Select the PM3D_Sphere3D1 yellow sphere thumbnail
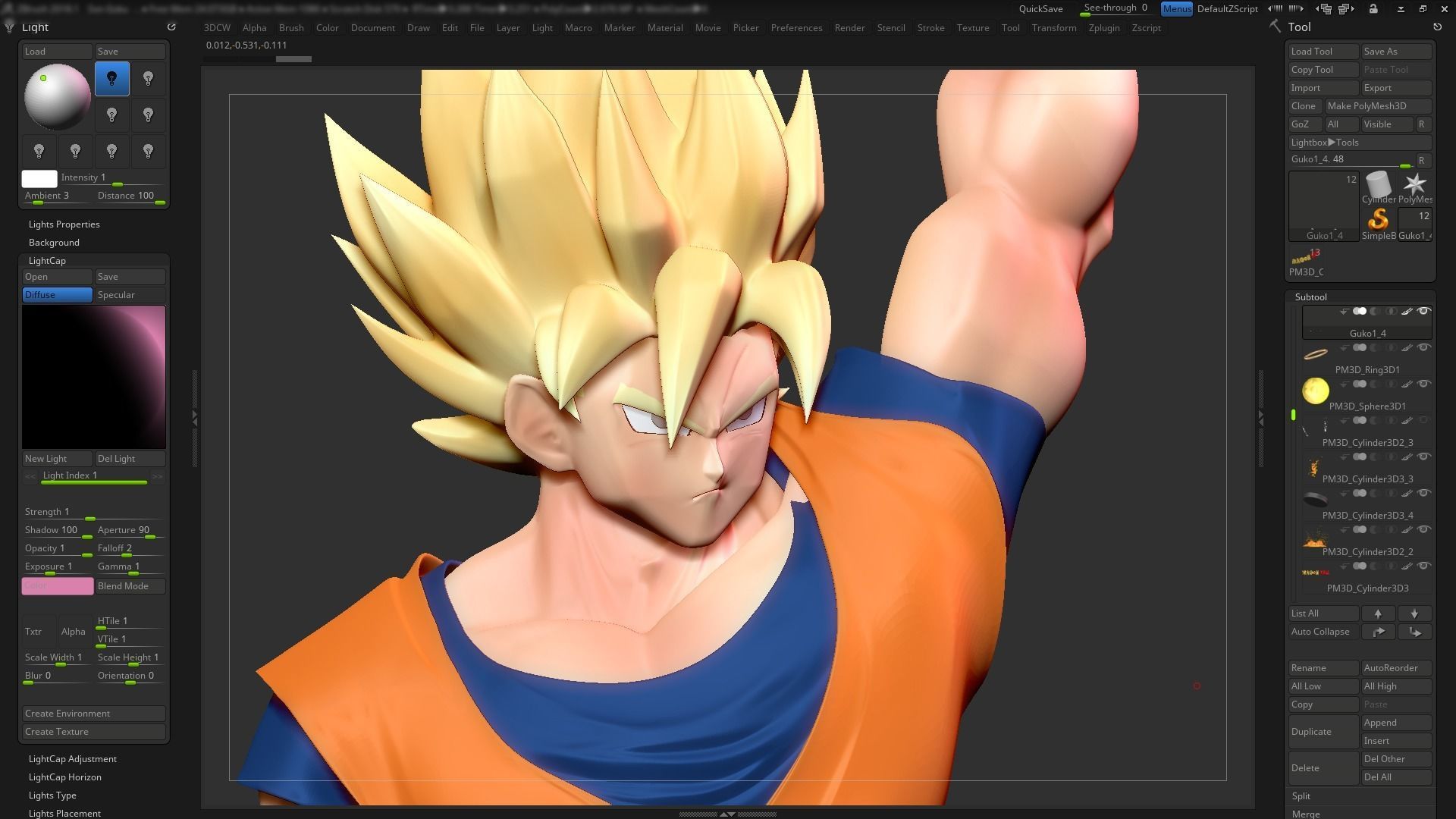 pos(1315,391)
